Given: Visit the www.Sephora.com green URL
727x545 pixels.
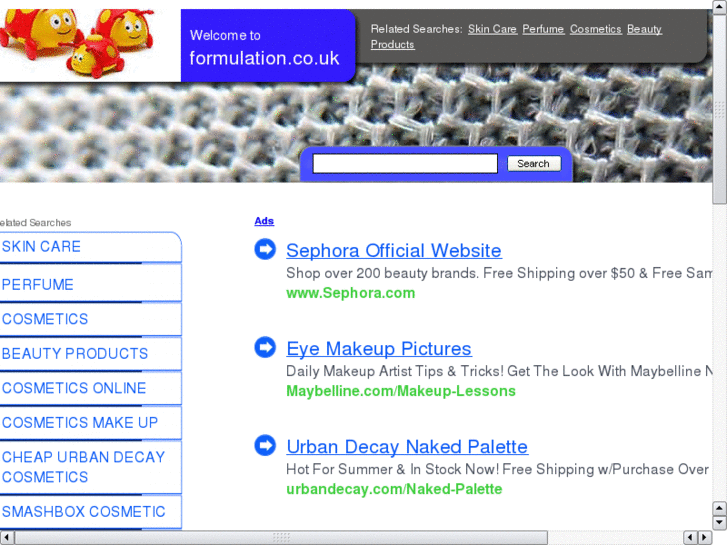Looking at the screenshot, I should click(x=351, y=293).
